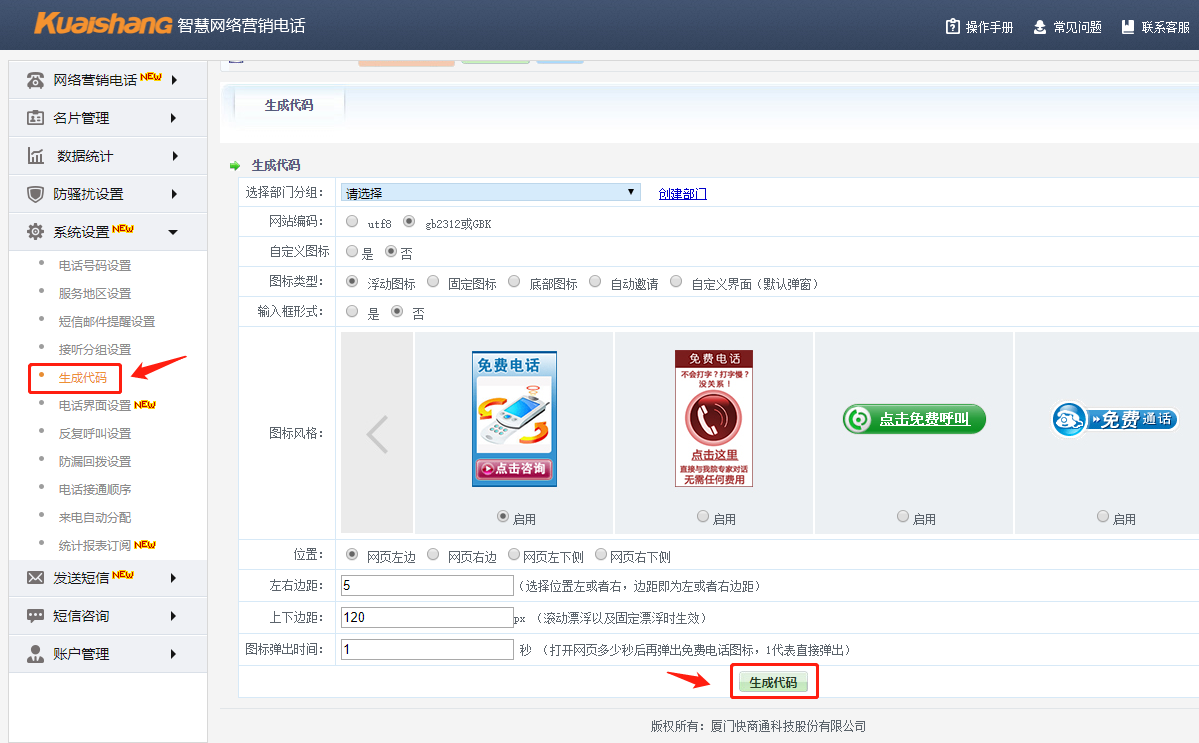
Task: Select utf8 website encoding radio
Action: point(352,222)
